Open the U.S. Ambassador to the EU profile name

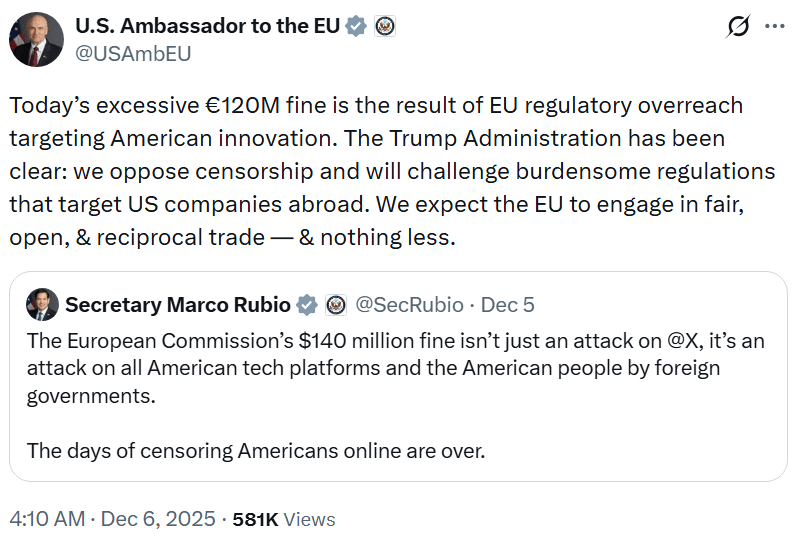pyautogui.click(x=208, y=27)
